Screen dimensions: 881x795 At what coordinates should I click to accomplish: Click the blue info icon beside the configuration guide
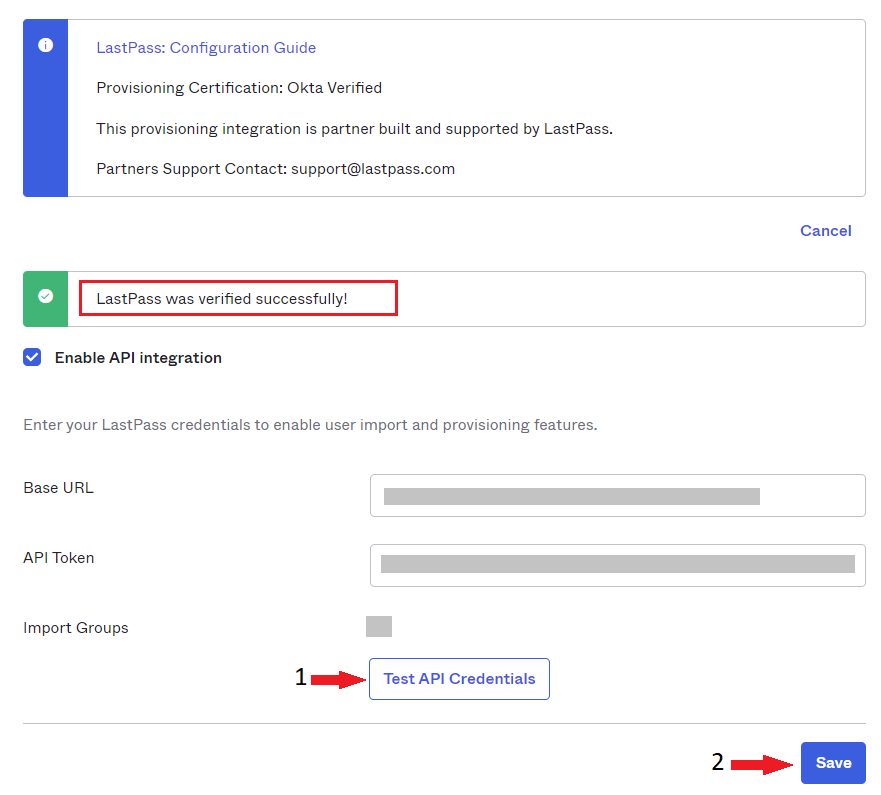45,43
